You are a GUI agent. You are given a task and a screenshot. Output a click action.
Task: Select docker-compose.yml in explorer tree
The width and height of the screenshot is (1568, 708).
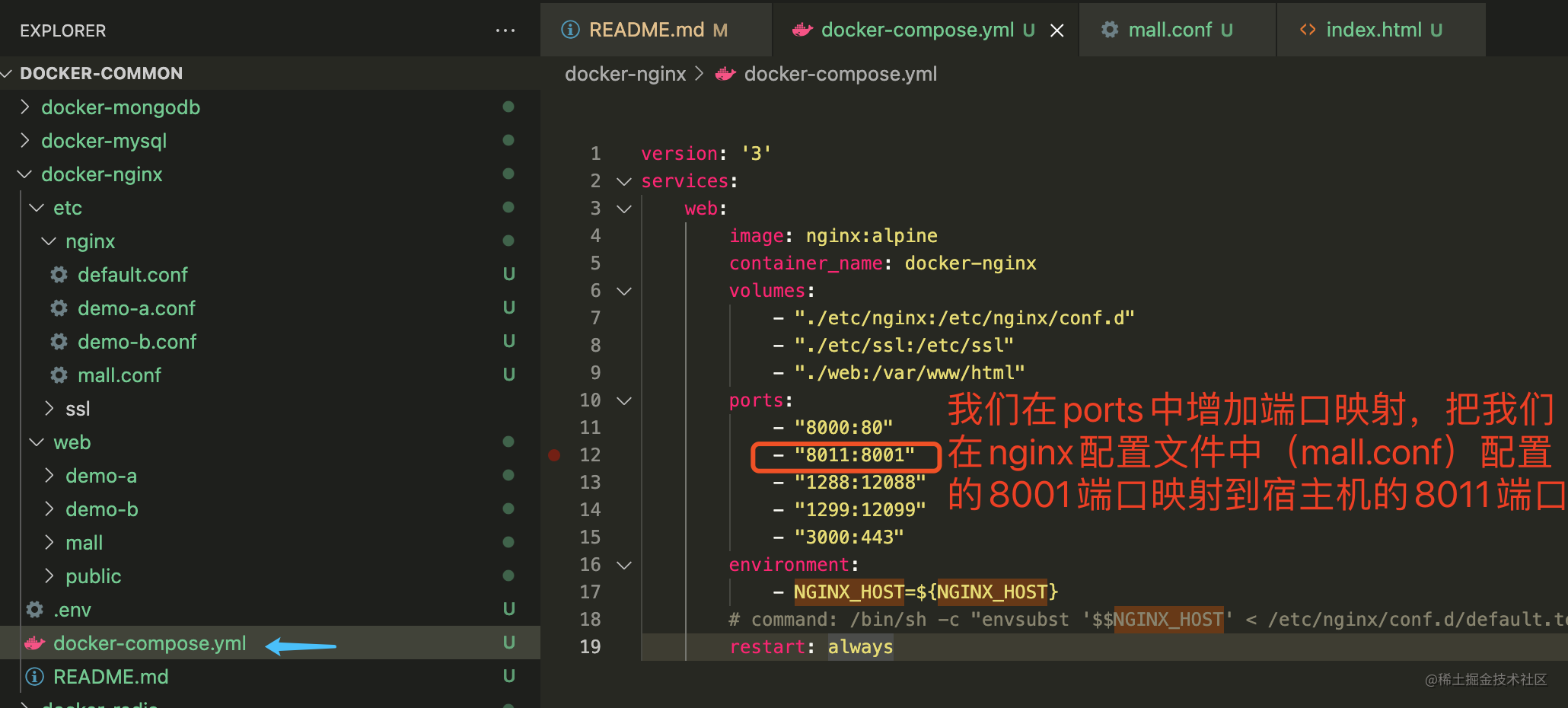point(270,643)
